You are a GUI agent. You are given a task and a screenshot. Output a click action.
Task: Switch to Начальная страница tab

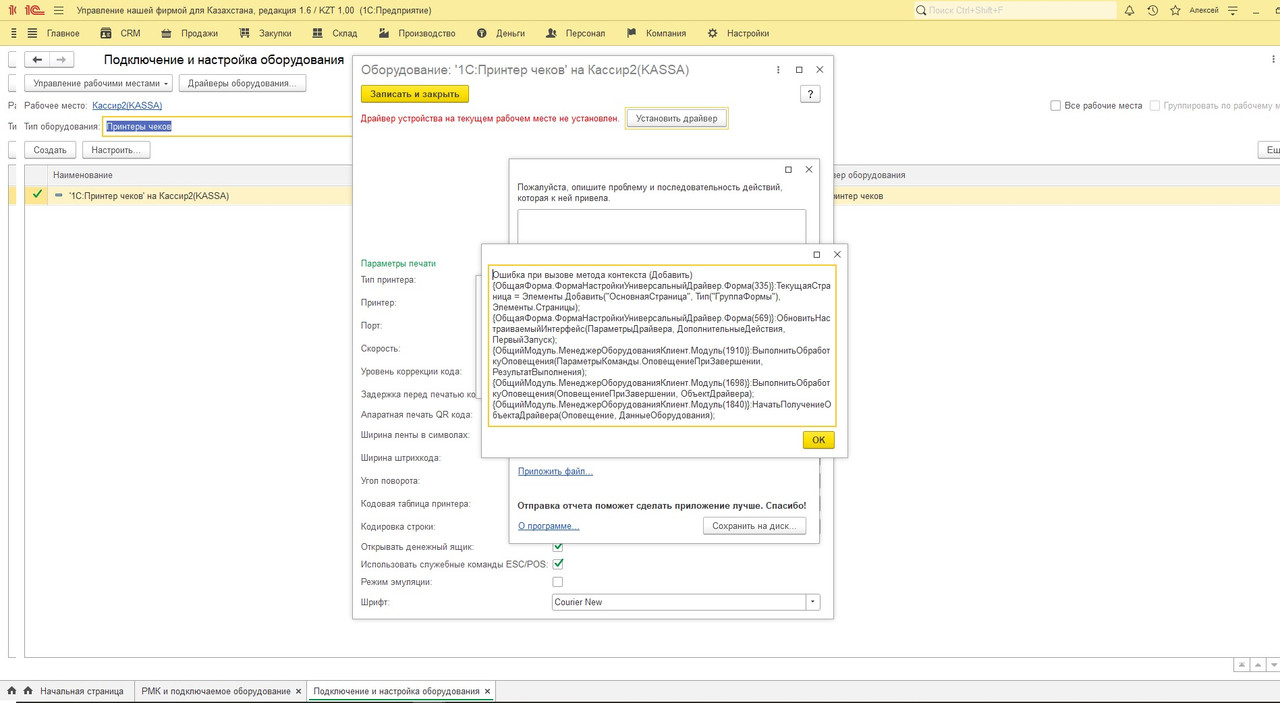point(82,691)
